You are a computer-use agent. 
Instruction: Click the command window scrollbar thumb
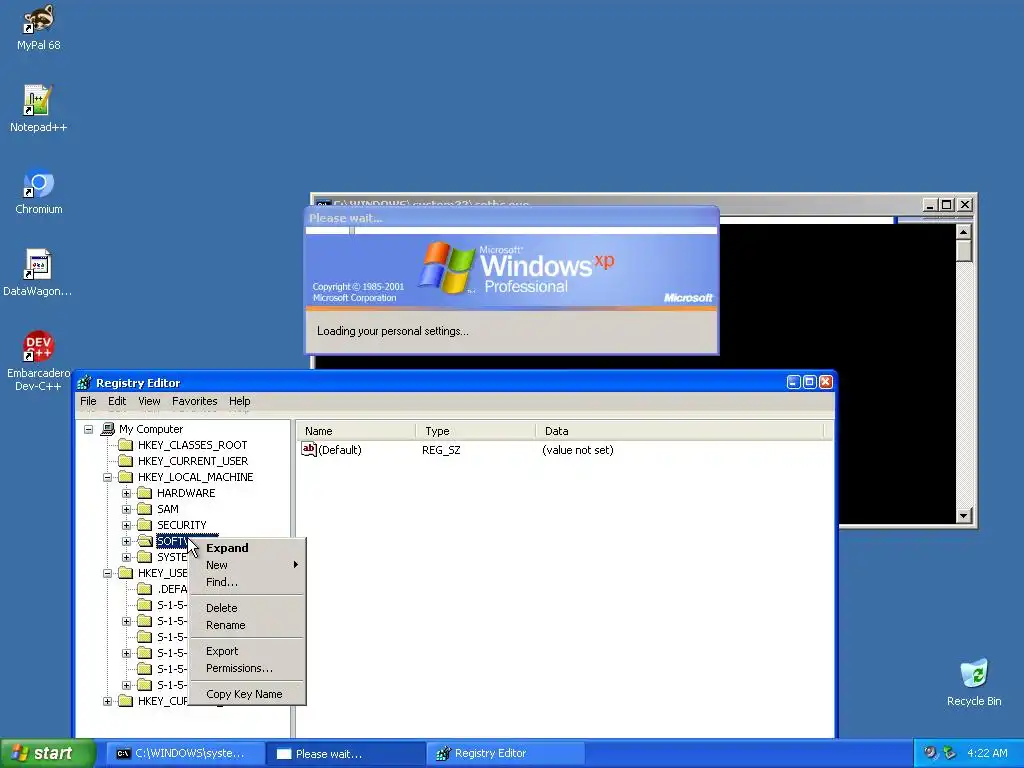point(964,251)
